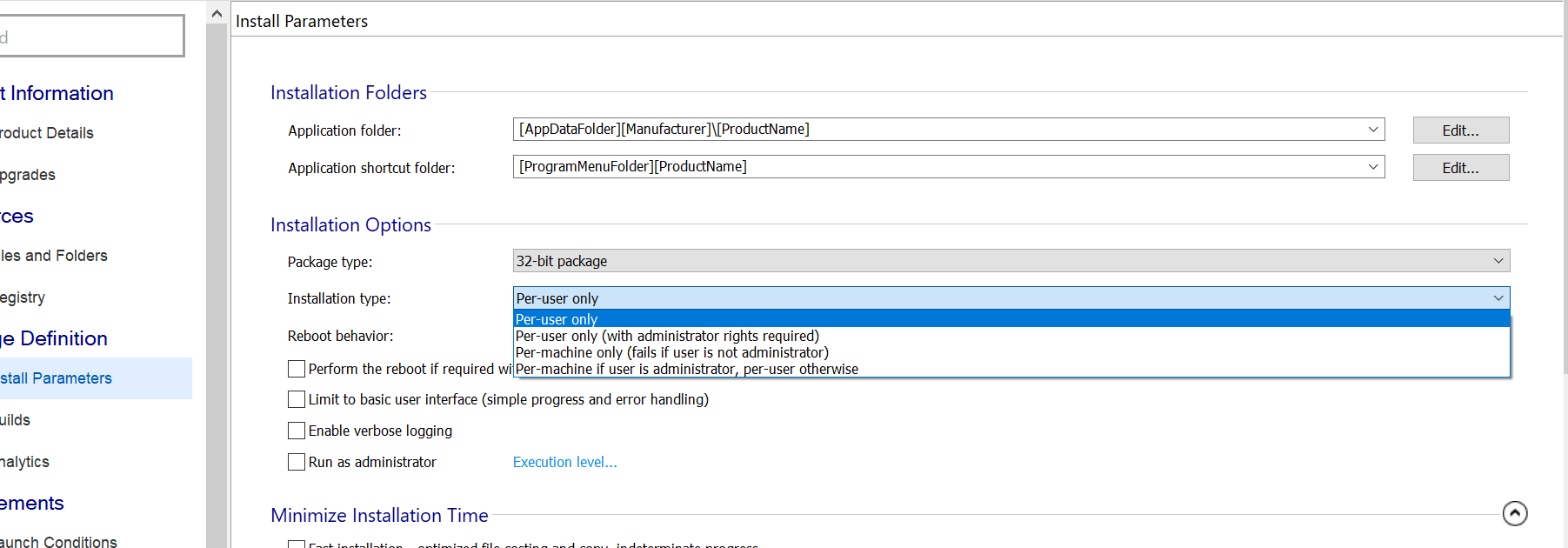Viewport: 1568px width, 548px height.
Task: Click the left panel scroll-up arrow
Action: (x=217, y=14)
